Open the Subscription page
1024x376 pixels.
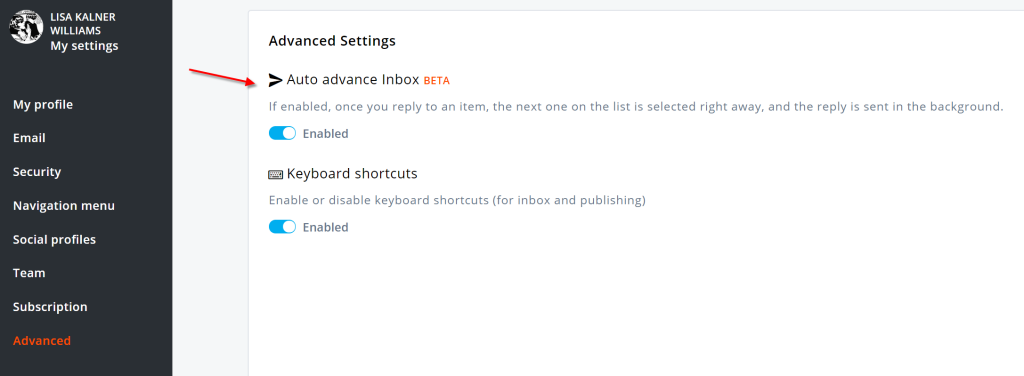click(x=50, y=307)
